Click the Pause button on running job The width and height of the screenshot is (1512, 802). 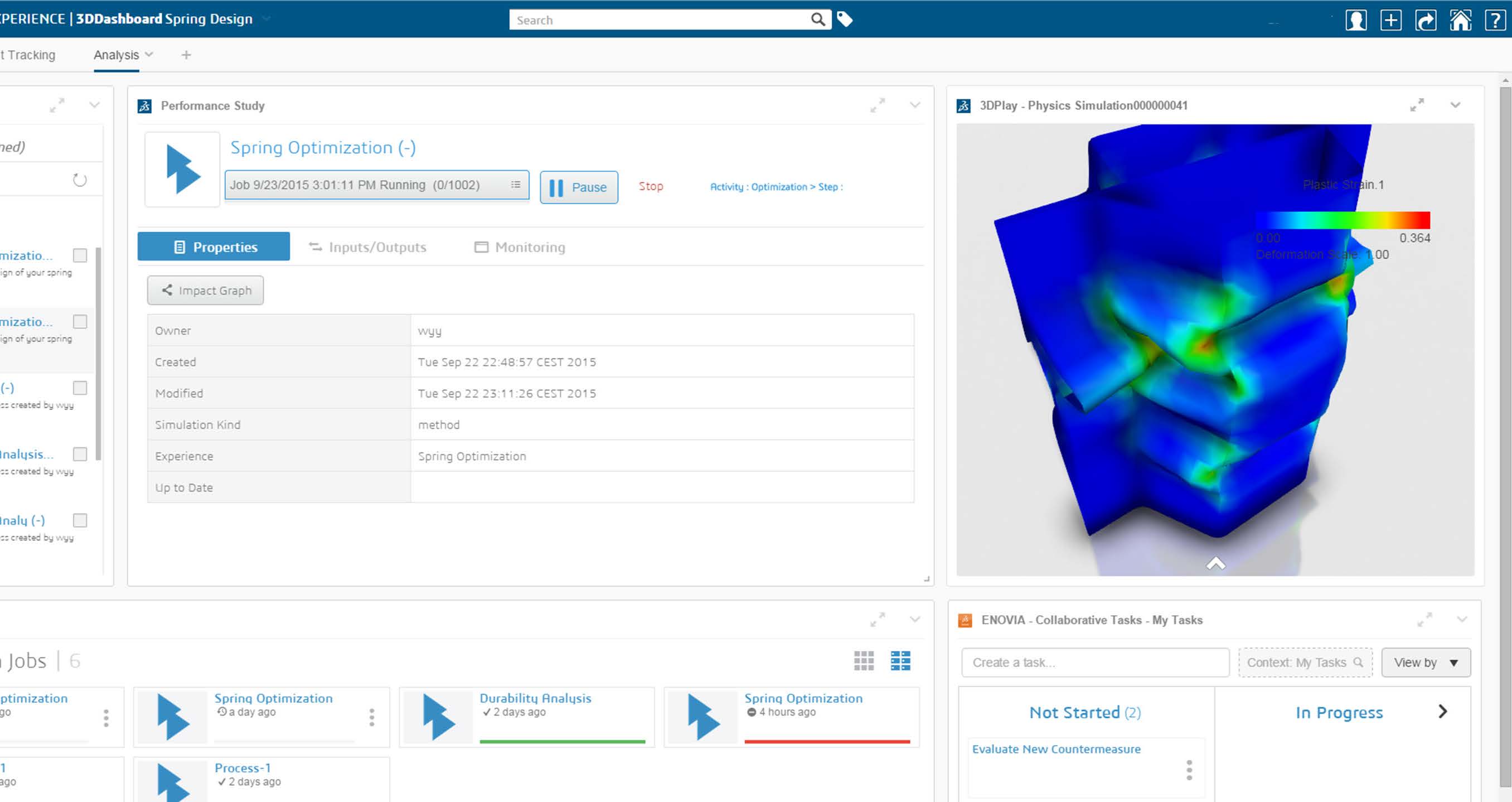coord(579,186)
